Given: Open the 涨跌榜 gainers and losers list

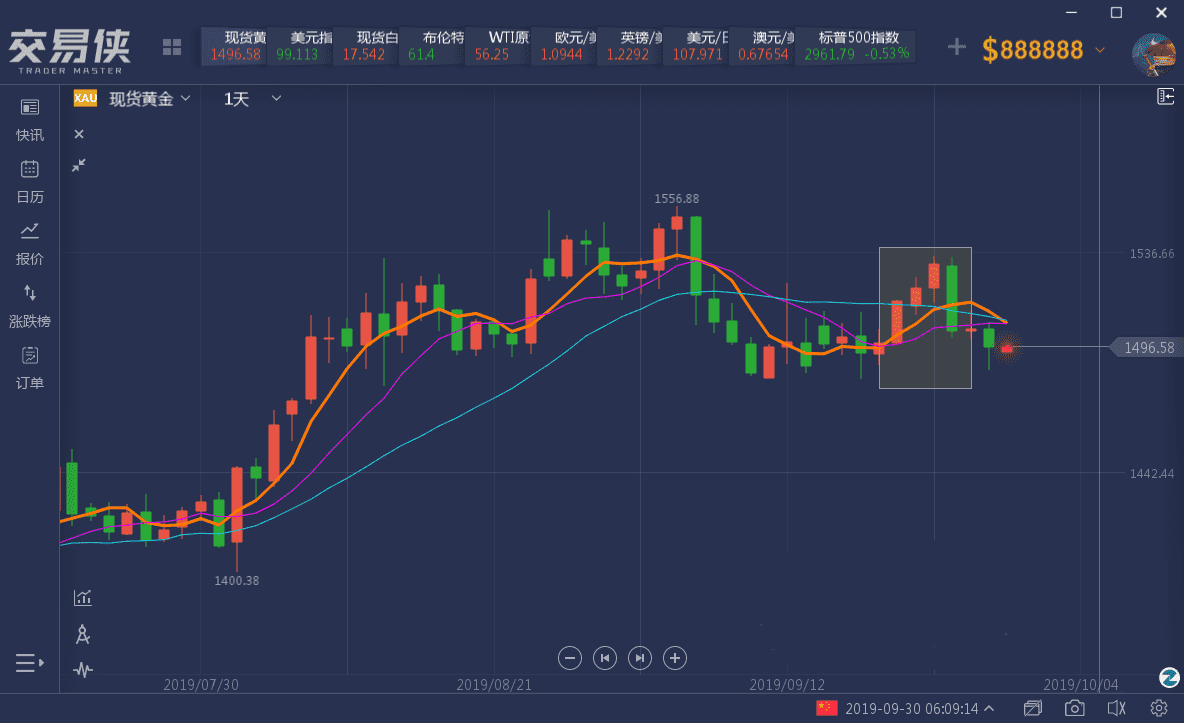Looking at the screenshot, I should [x=30, y=305].
